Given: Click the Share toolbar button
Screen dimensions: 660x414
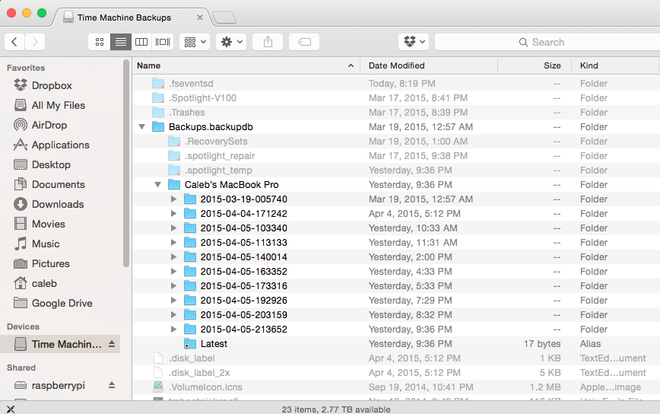Looking at the screenshot, I should (x=268, y=42).
